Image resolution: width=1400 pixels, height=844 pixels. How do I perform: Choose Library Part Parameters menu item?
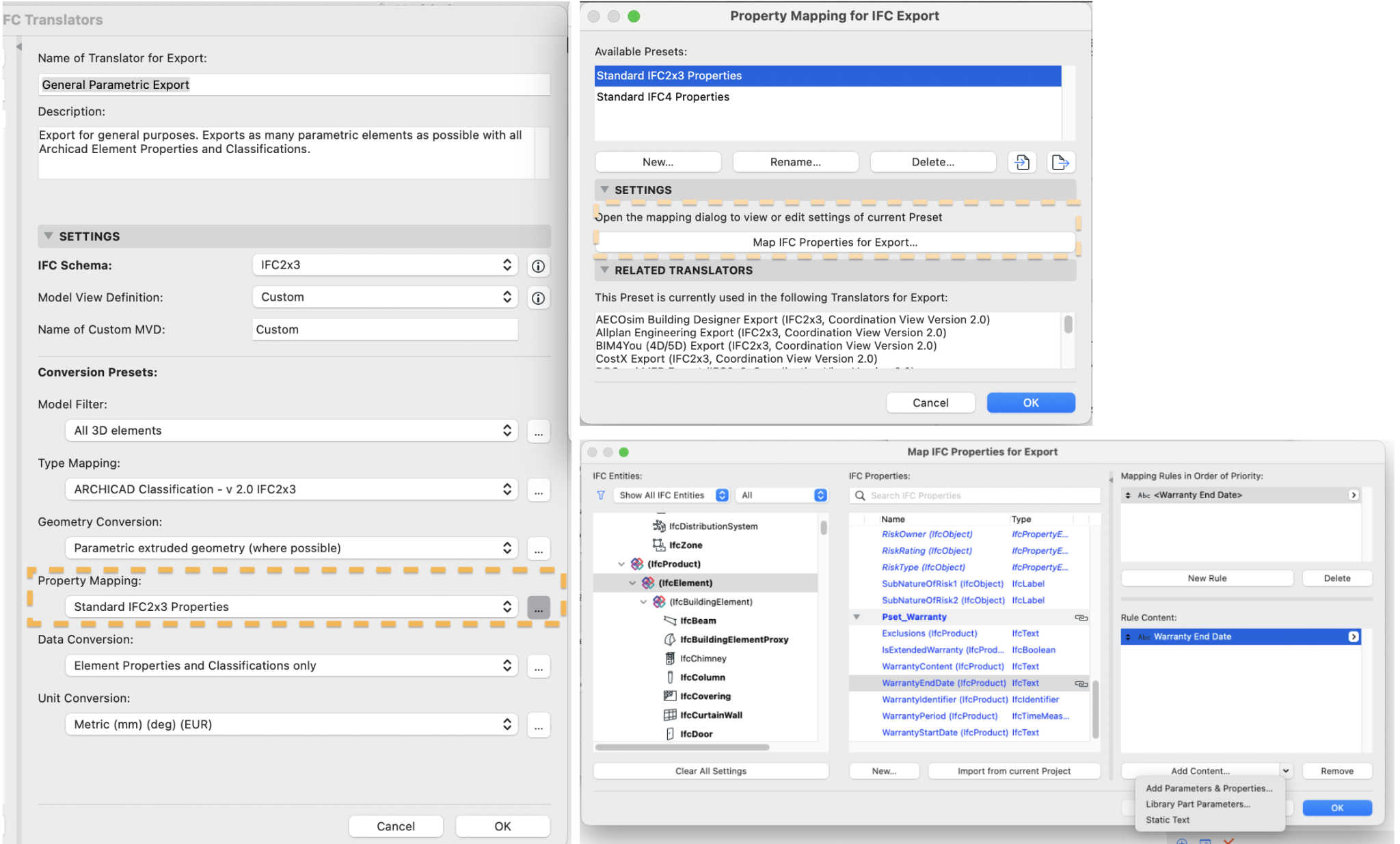click(x=1198, y=804)
